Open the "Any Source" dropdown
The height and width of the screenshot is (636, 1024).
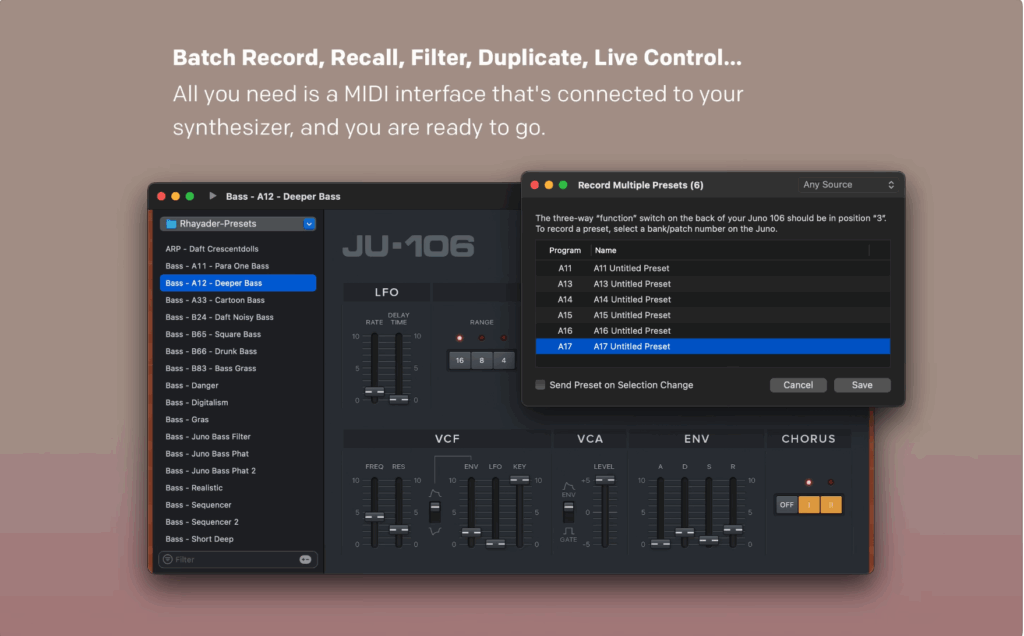click(848, 184)
